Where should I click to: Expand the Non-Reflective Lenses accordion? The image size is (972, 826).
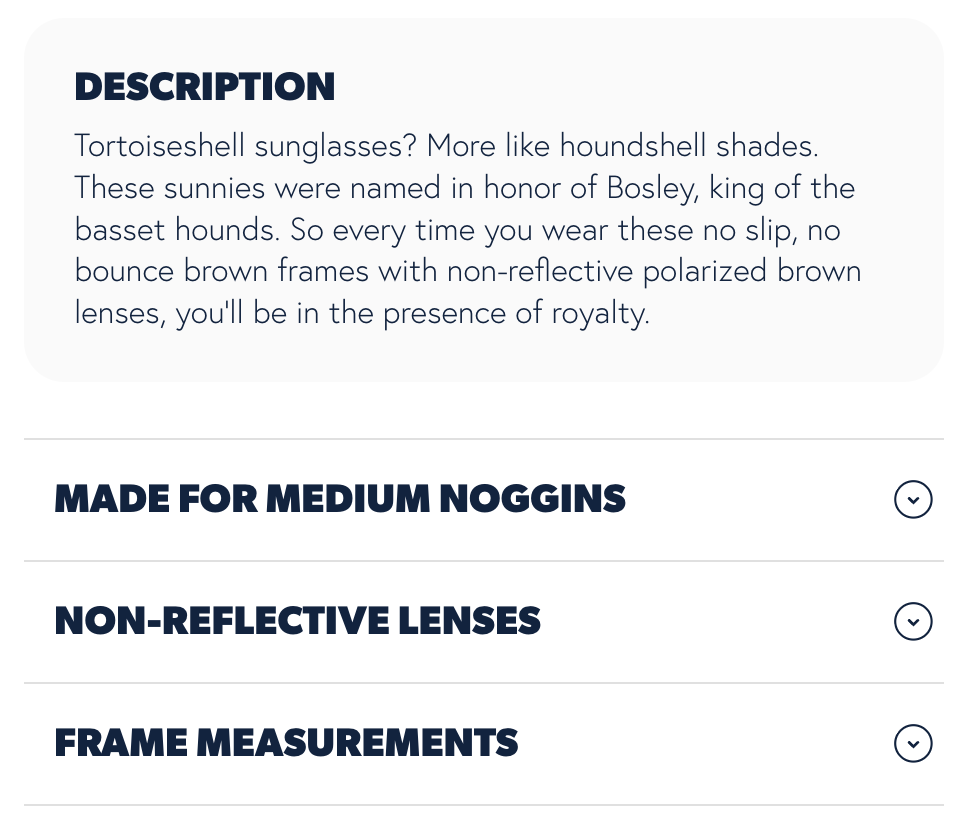pyautogui.click(x=484, y=621)
